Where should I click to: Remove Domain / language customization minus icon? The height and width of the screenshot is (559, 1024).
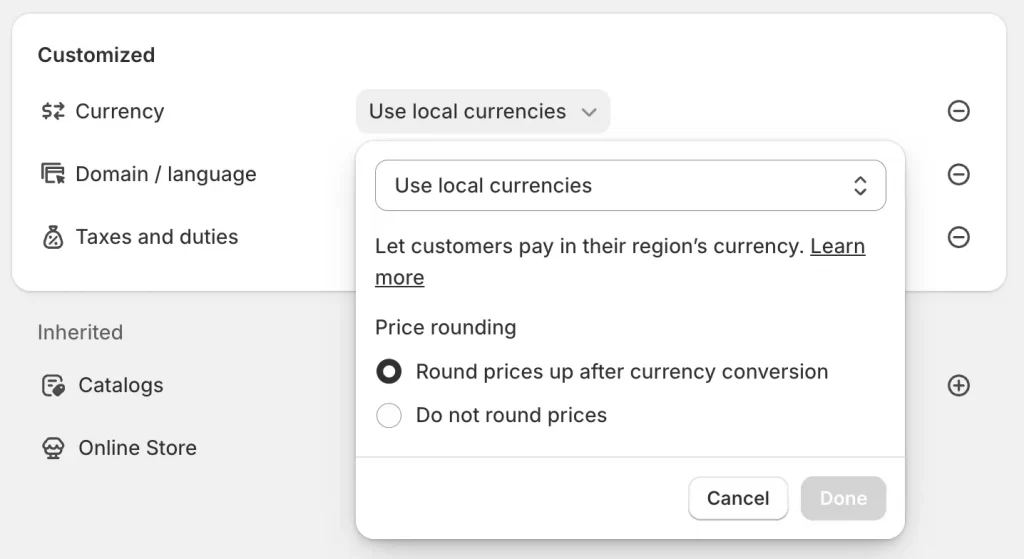pyautogui.click(x=958, y=174)
